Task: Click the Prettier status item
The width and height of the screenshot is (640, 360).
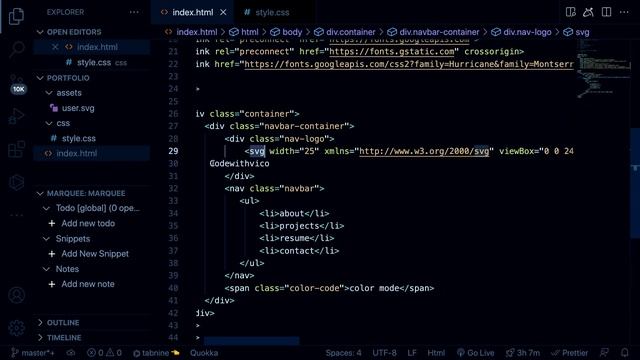Action: (570, 353)
